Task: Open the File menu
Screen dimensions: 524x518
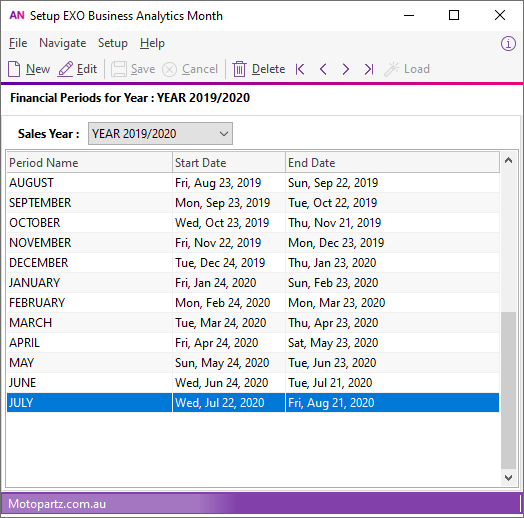Action: (x=18, y=43)
